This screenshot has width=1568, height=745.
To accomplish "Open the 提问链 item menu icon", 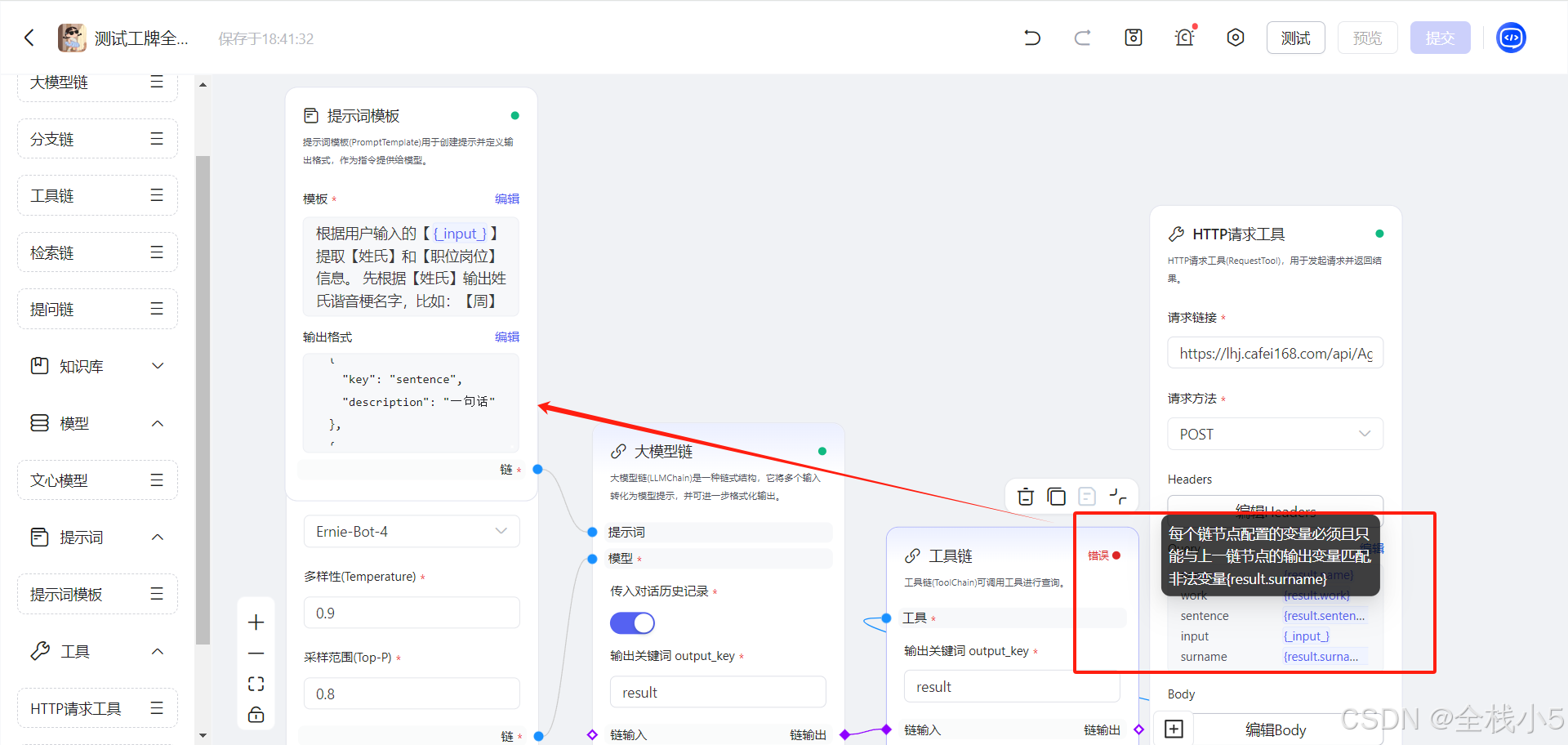I will tap(157, 309).
